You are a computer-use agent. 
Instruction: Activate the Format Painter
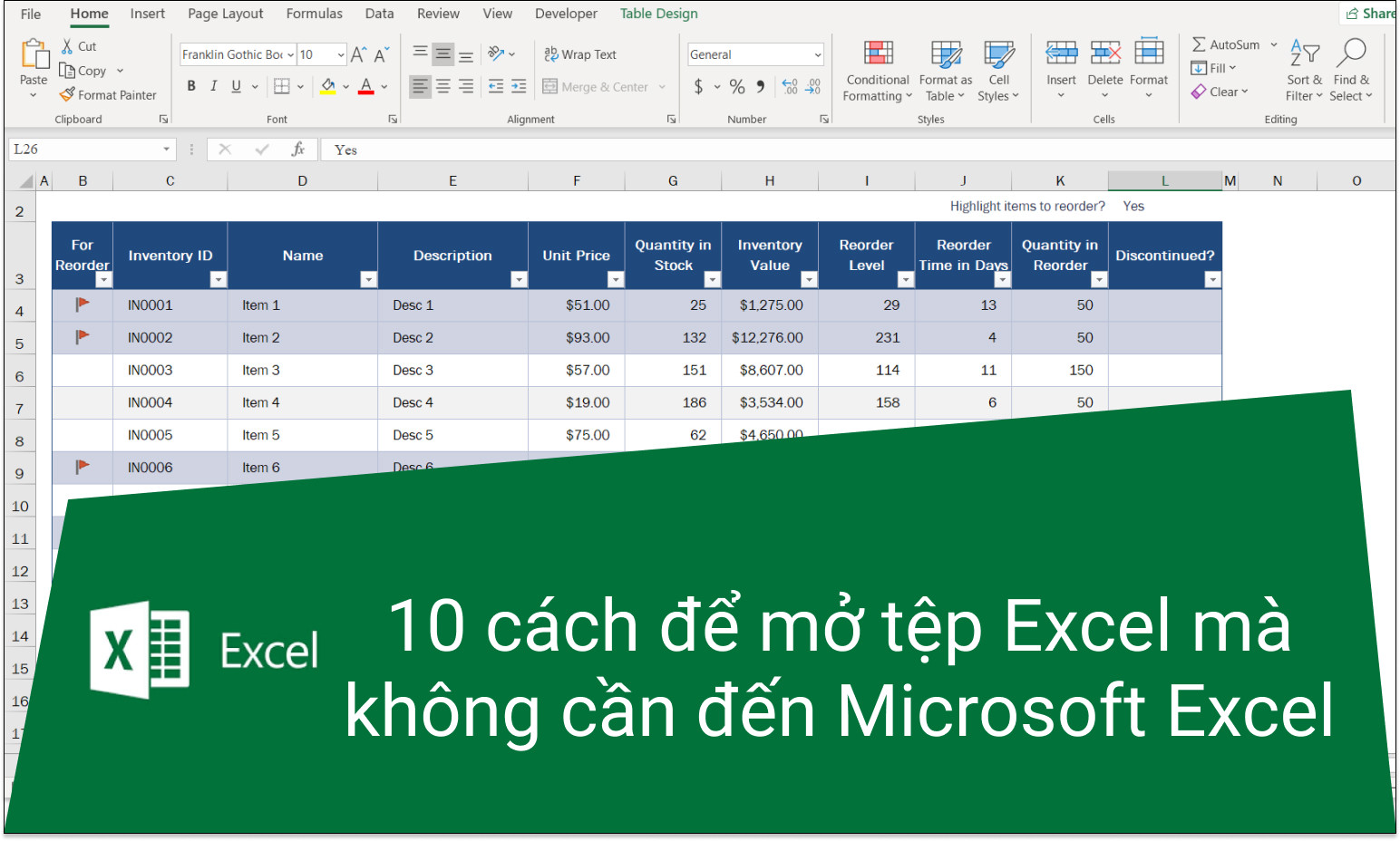point(108,94)
